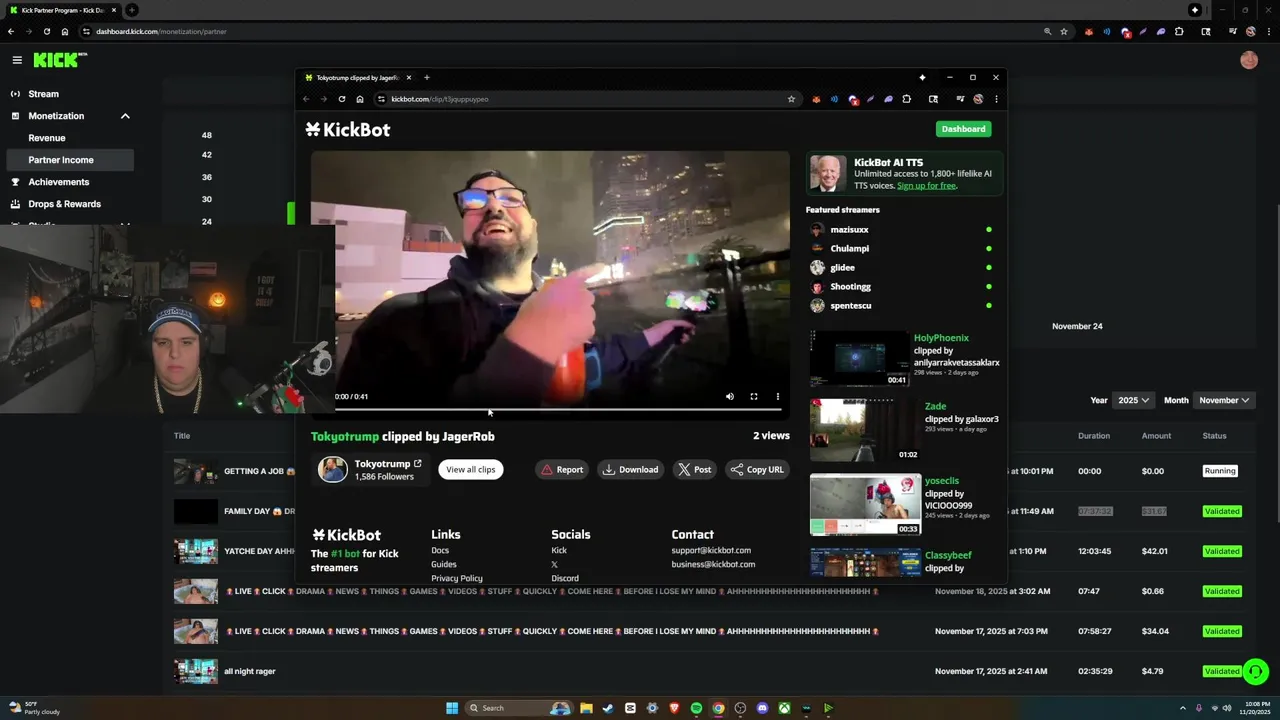1280x720 pixels.
Task: Open HolyPhoenix clip thumbnail
Action: pyautogui.click(x=859, y=358)
